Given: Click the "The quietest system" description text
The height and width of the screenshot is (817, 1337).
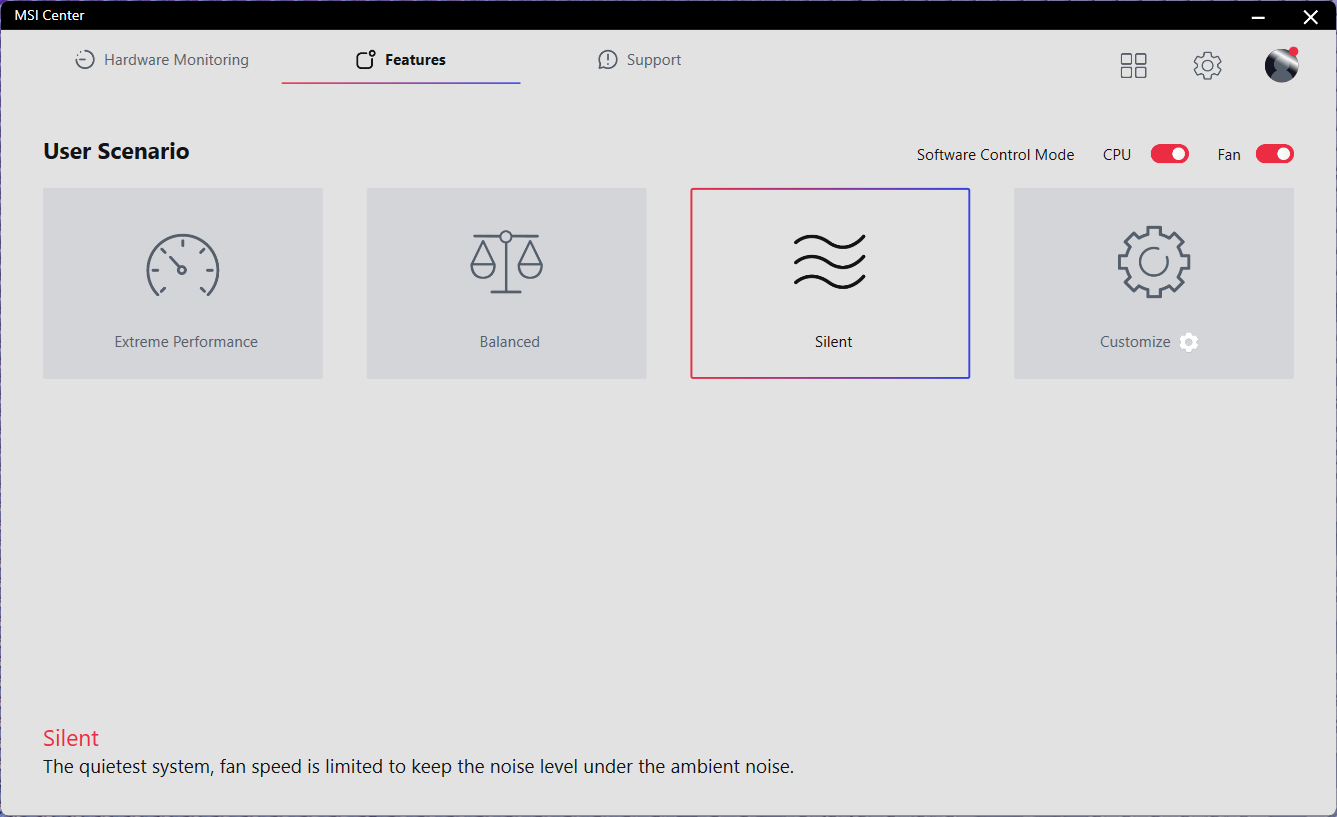Looking at the screenshot, I should pyautogui.click(x=419, y=768).
